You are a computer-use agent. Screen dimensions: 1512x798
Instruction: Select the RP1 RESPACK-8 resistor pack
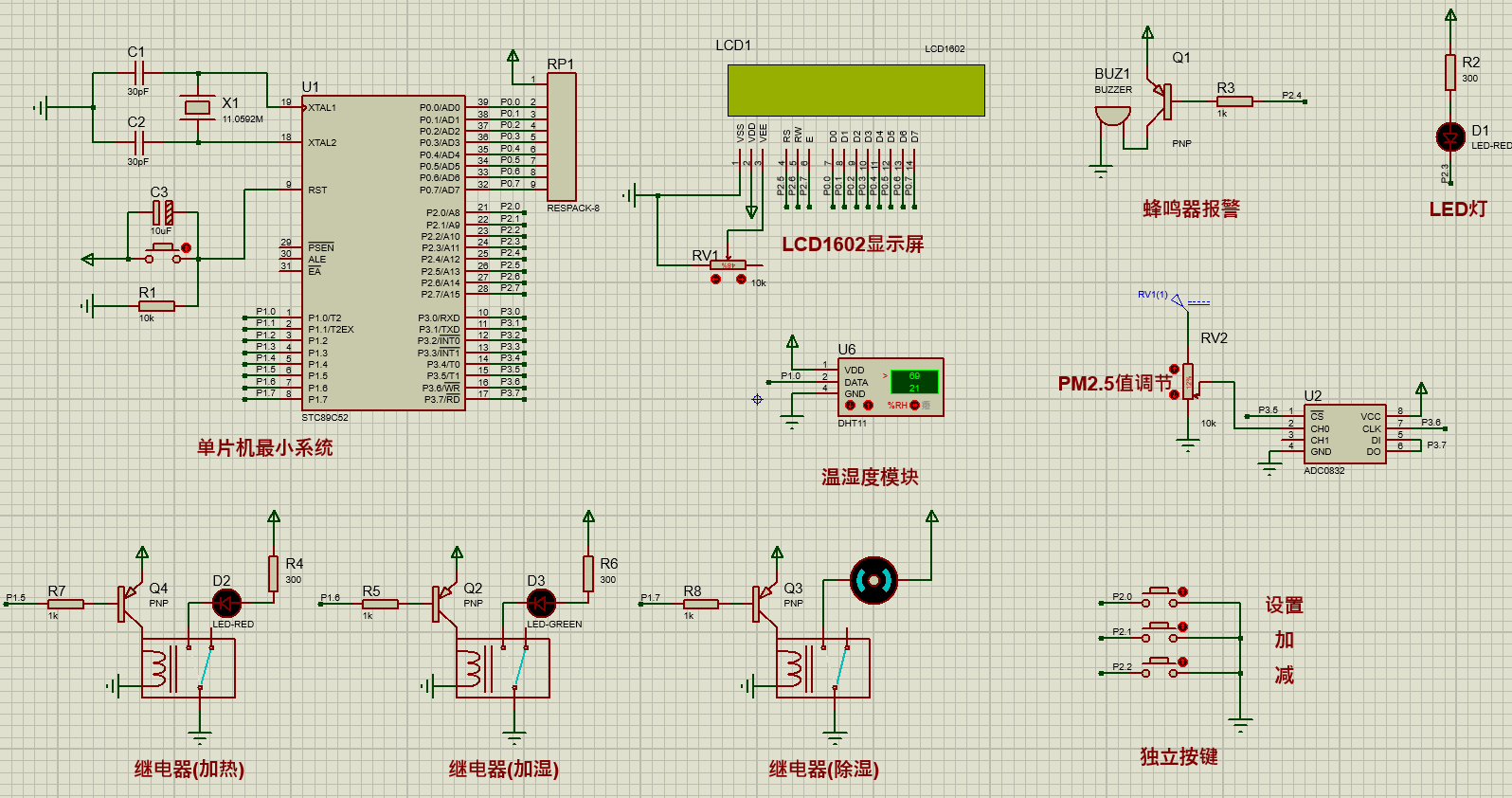(x=561, y=136)
